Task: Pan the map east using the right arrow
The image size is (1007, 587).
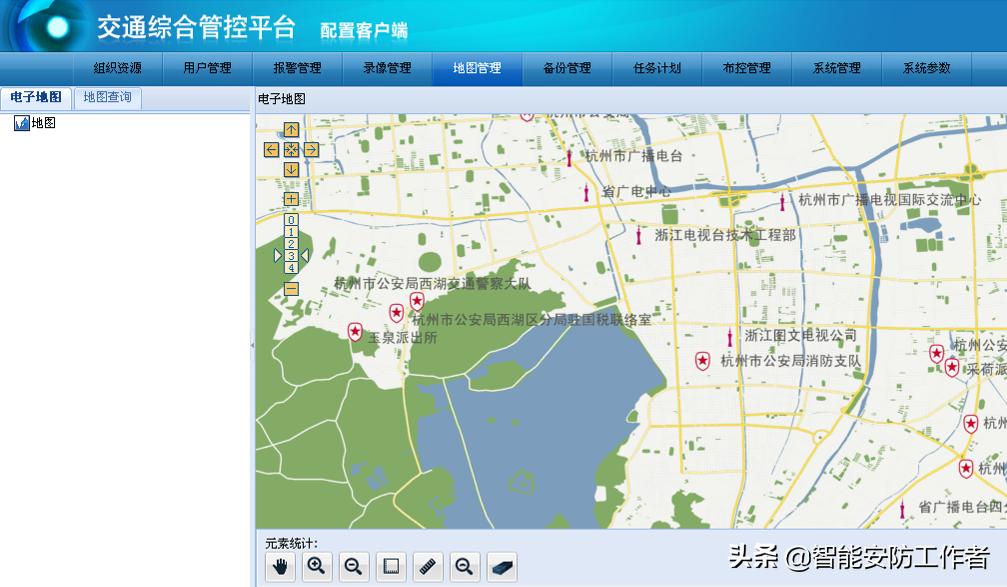Action: point(311,150)
